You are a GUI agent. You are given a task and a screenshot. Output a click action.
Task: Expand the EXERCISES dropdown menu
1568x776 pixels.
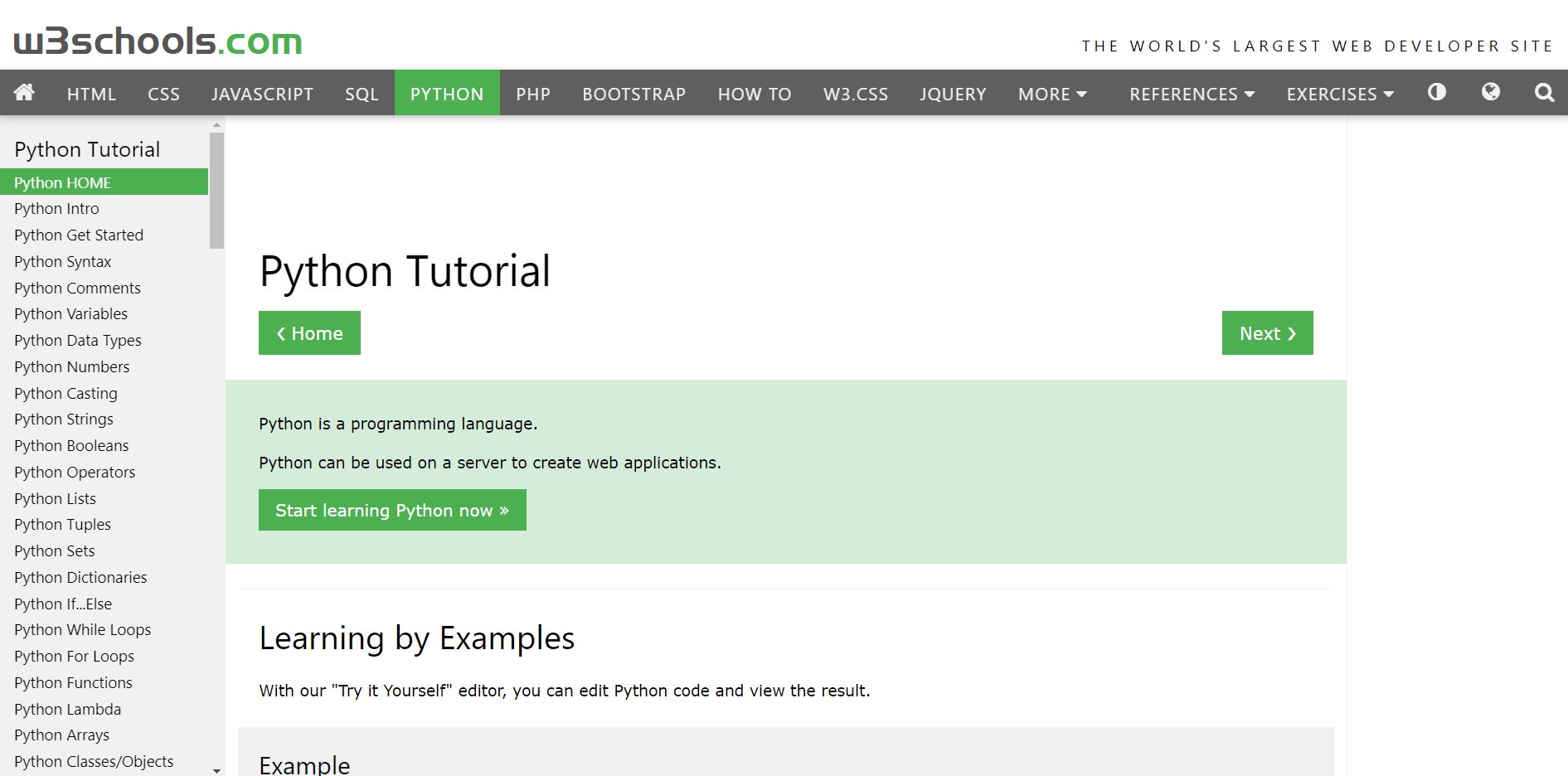tap(1340, 94)
